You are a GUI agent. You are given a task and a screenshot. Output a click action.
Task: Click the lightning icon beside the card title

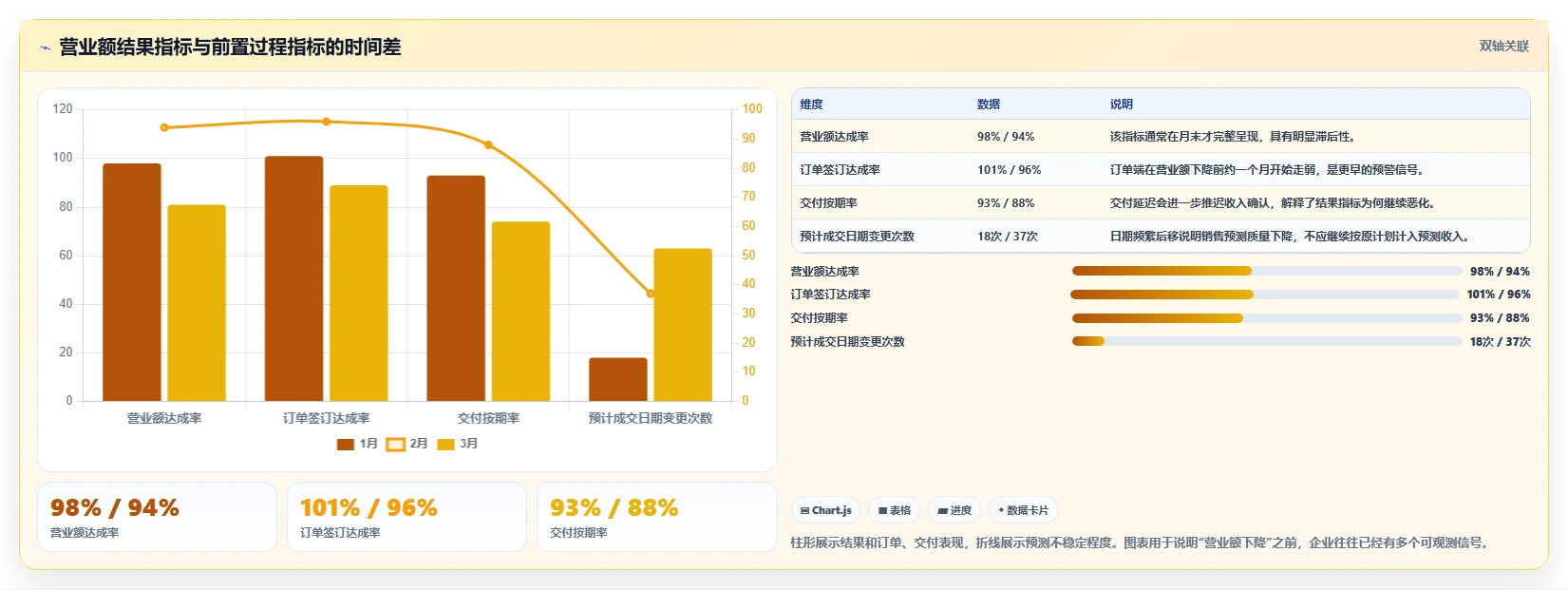click(45, 48)
